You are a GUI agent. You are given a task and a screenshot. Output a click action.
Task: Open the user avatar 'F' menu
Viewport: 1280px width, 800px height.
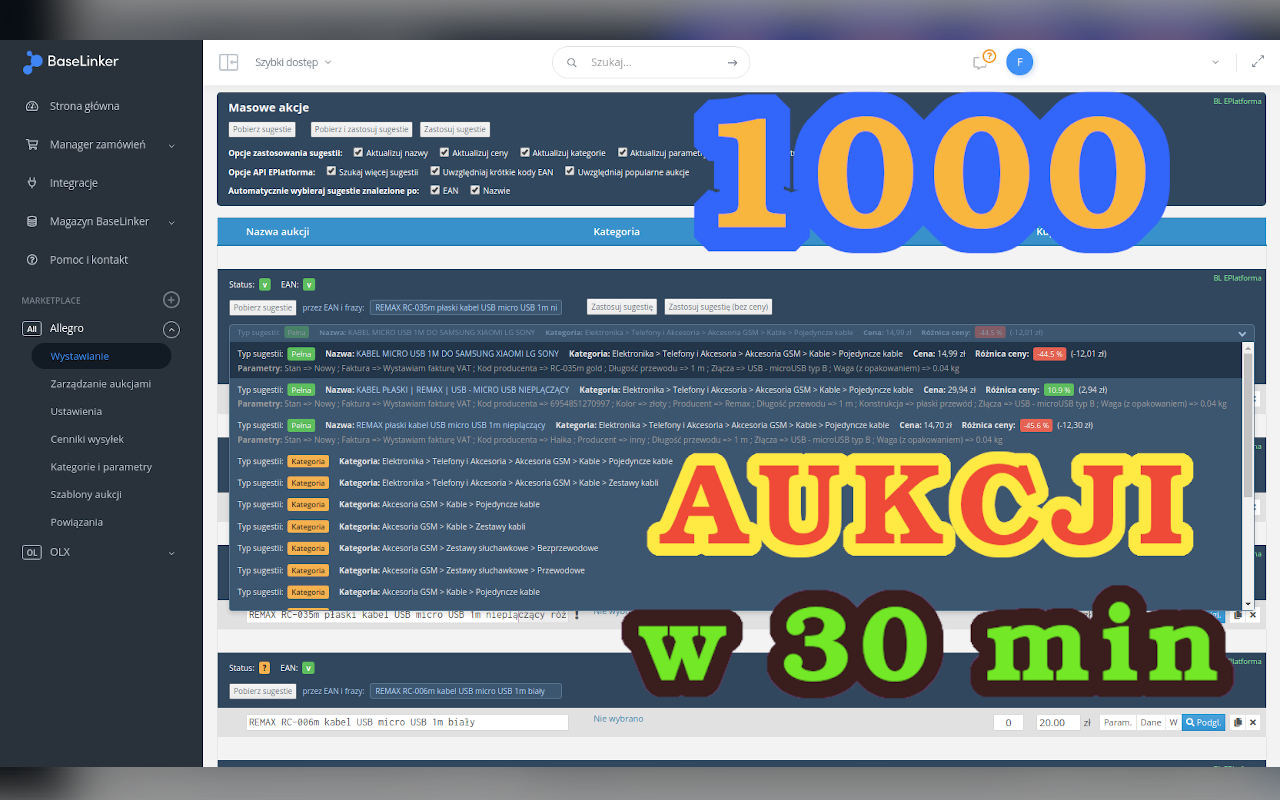click(x=1019, y=62)
